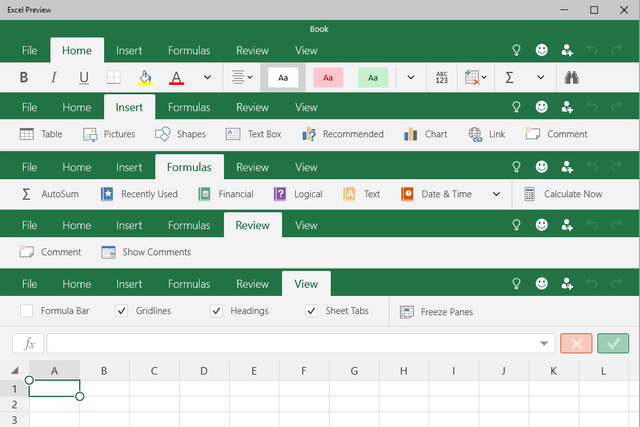Apply the pink Bad cell style
This screenshot has width=640, height=427.
pos(328,77)
